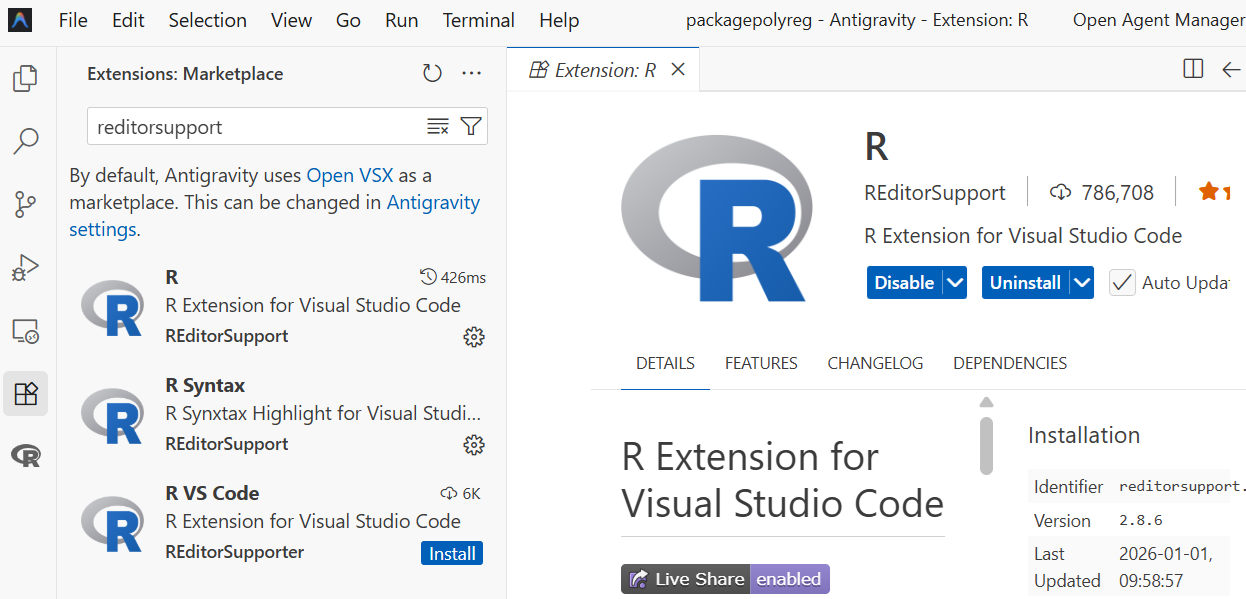Screen dimensions: 1246x599
Task: Switch to the CHANGELOG tab
Action: [x=875, y=363]
